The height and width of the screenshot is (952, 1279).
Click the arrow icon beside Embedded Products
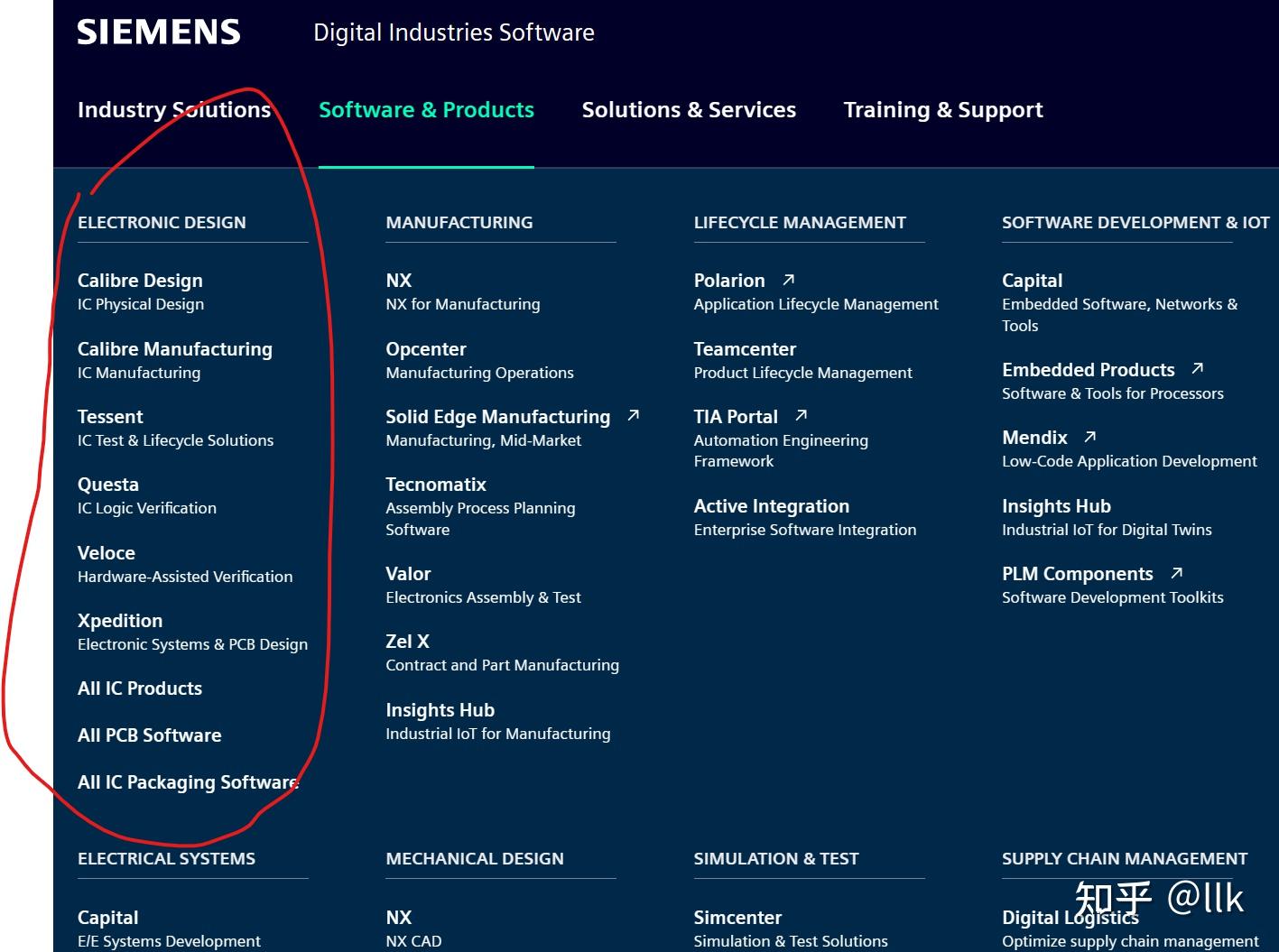click(1198, 369)
